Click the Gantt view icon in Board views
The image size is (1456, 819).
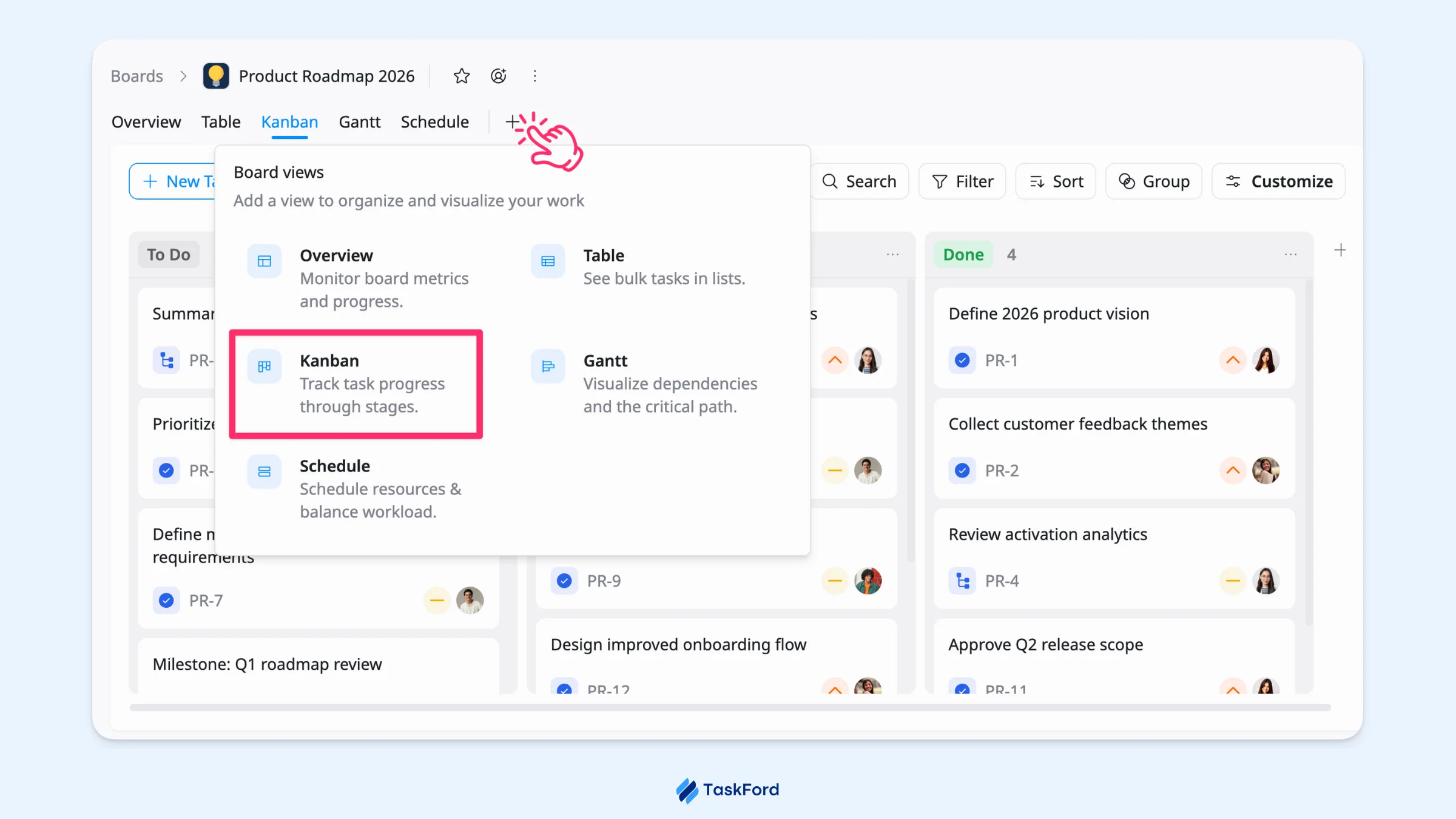pos(548,366)
